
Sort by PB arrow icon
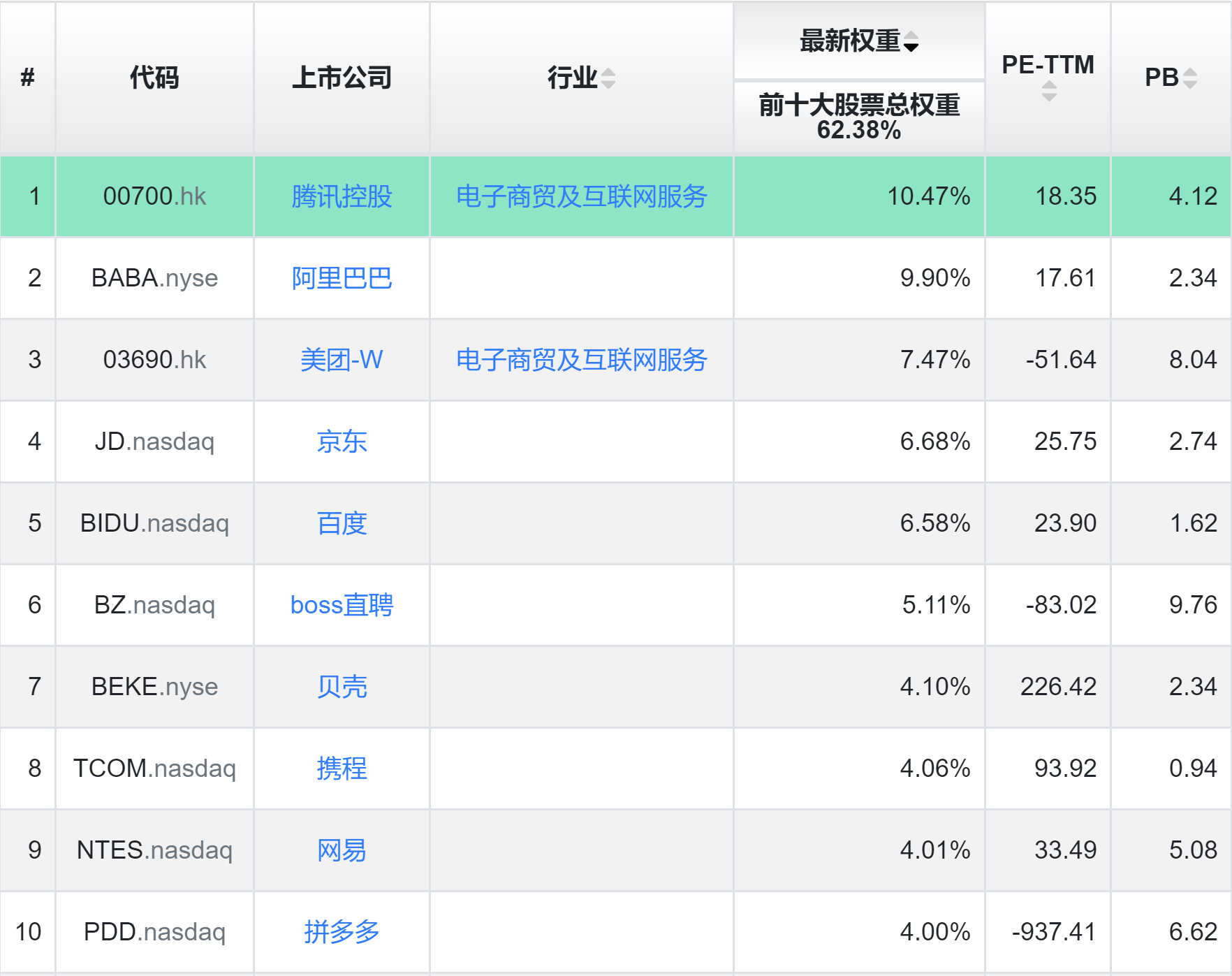click(x=1190, y=78)
